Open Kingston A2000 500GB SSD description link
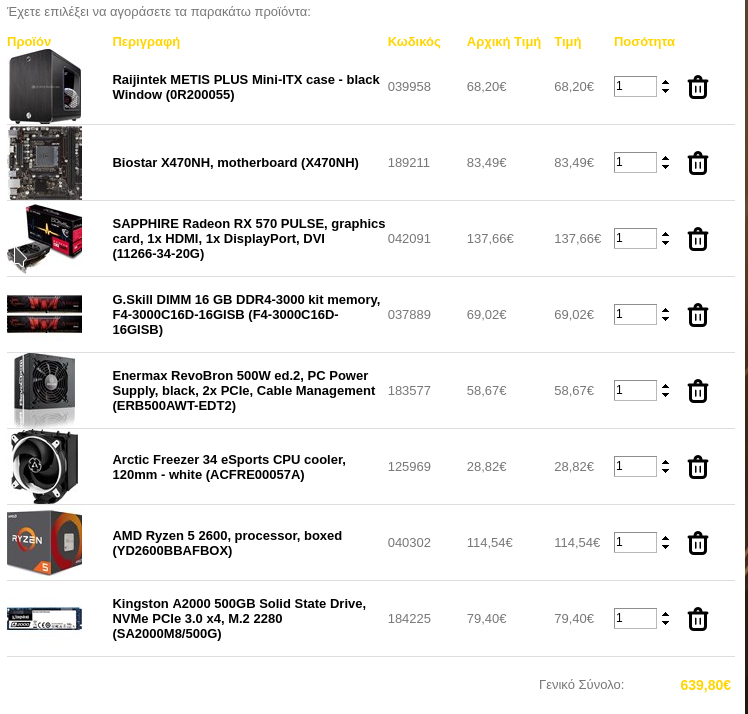Image resolution: width=748 pixels, height=714 pixels. [x=239, y=619]
